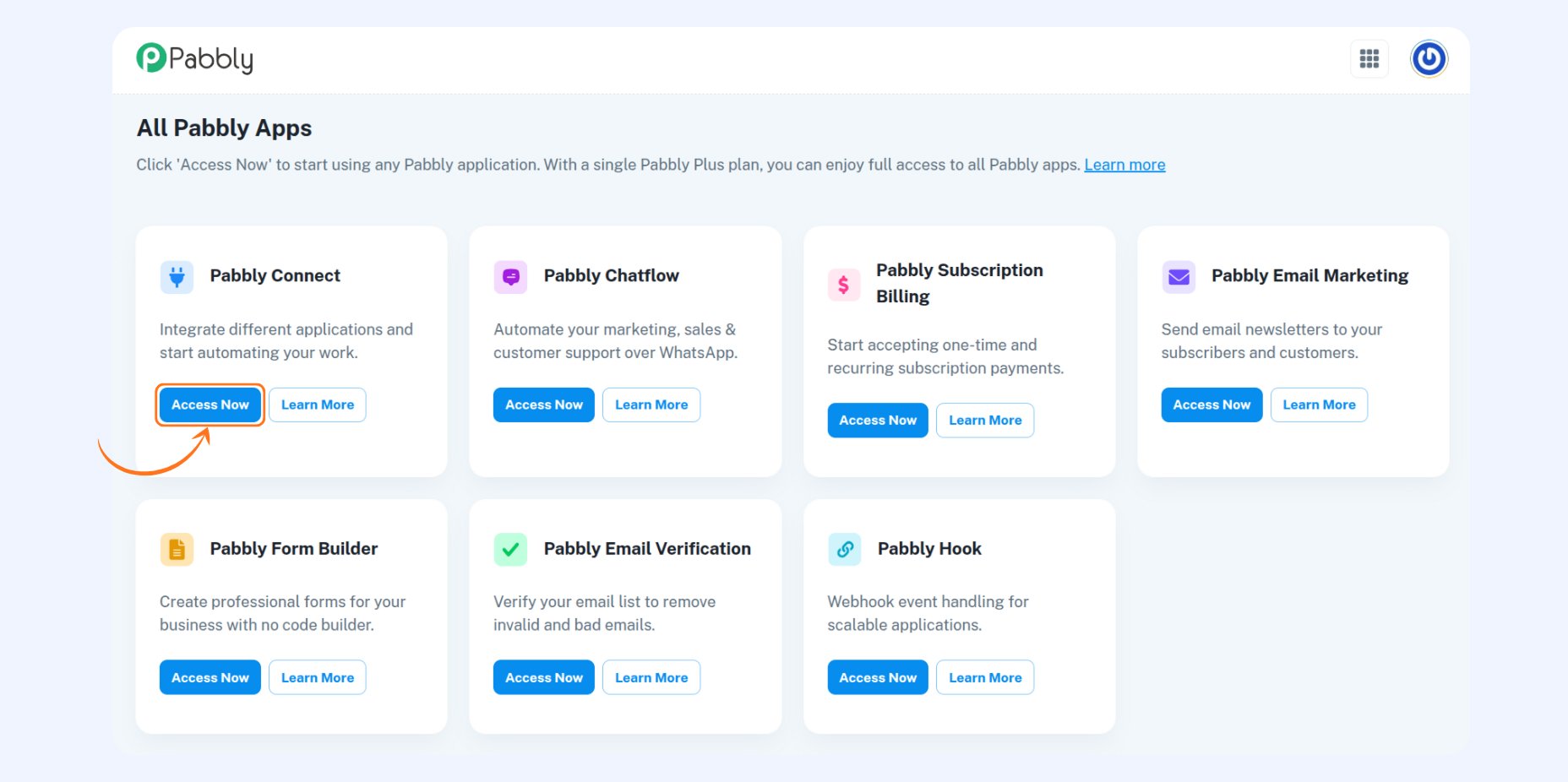Access Now for Pabbly Hook
Screen dimensions: 1568x782
click(877, 676)
